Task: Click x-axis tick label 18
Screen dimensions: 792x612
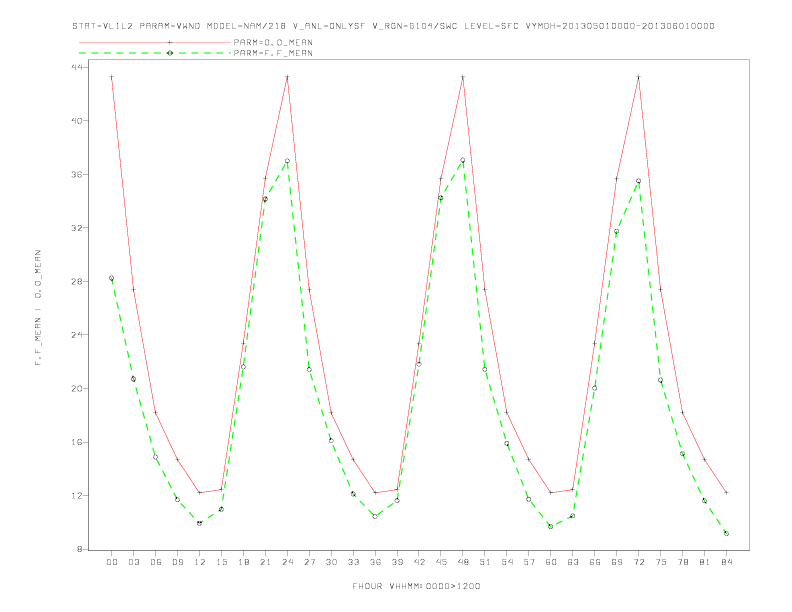Action: (243, 562)
